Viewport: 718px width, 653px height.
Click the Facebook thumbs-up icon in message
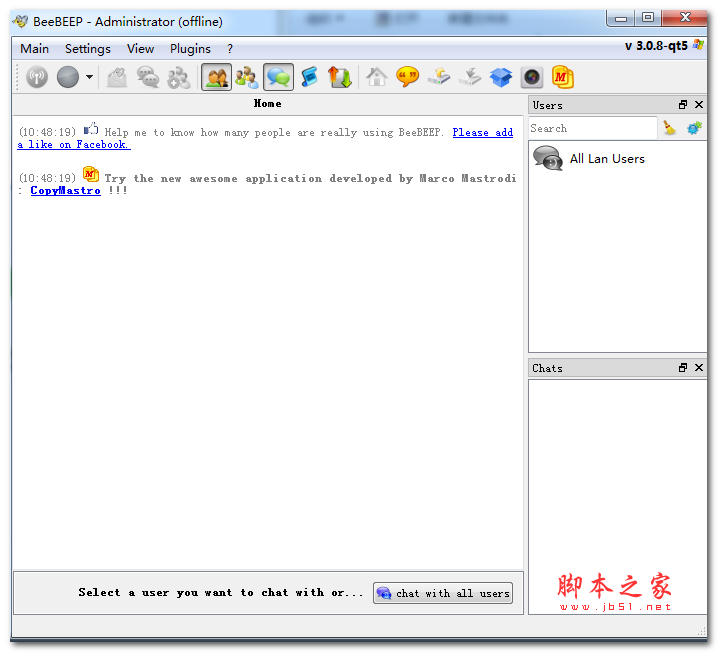91,129
